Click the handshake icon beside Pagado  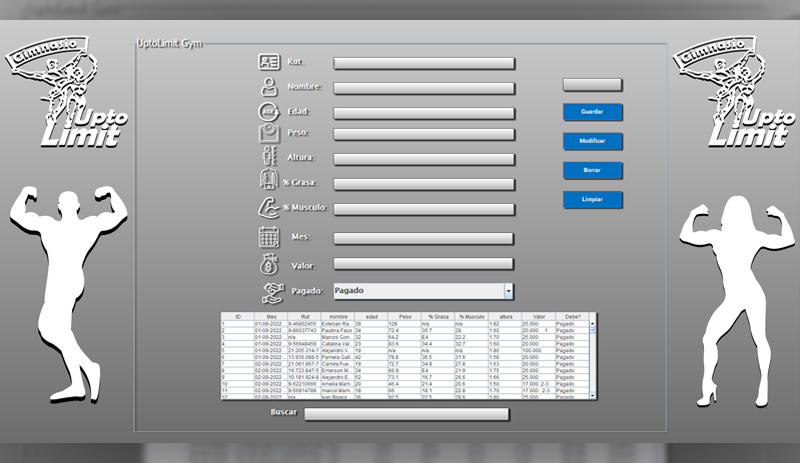click(x=273, y=291)
